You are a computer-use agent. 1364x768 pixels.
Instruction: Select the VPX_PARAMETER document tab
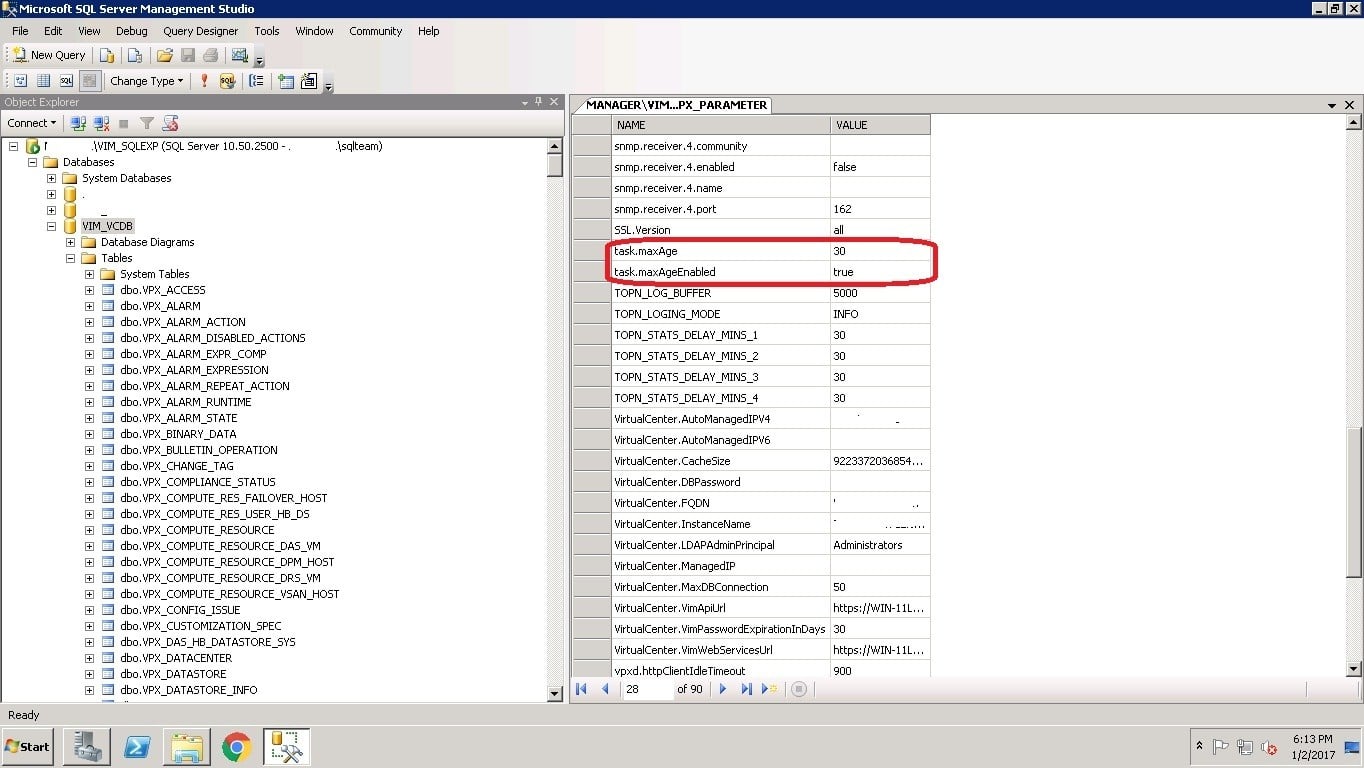coord(676,105)
